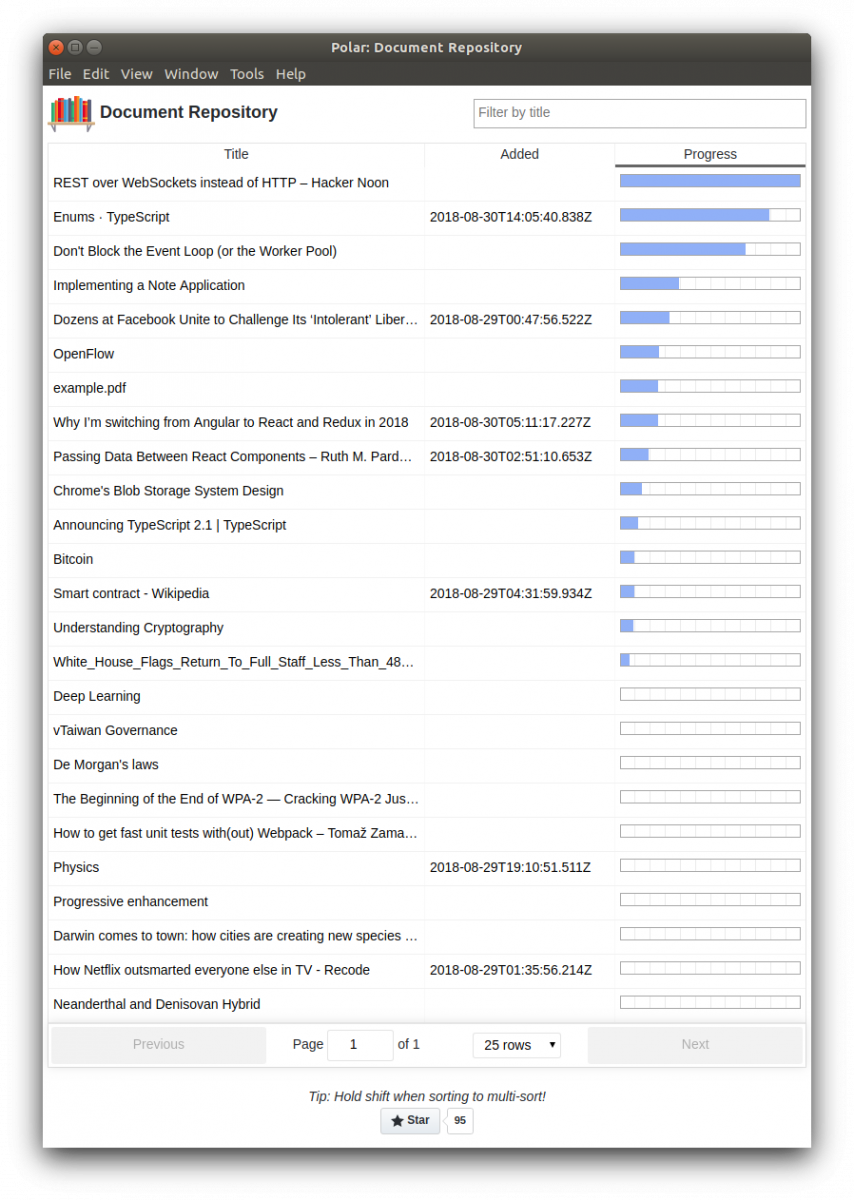Screen dimensions: 854x1200
Task: Open the Tools menu
Action: pyautogui.click(x=247, y=74)
